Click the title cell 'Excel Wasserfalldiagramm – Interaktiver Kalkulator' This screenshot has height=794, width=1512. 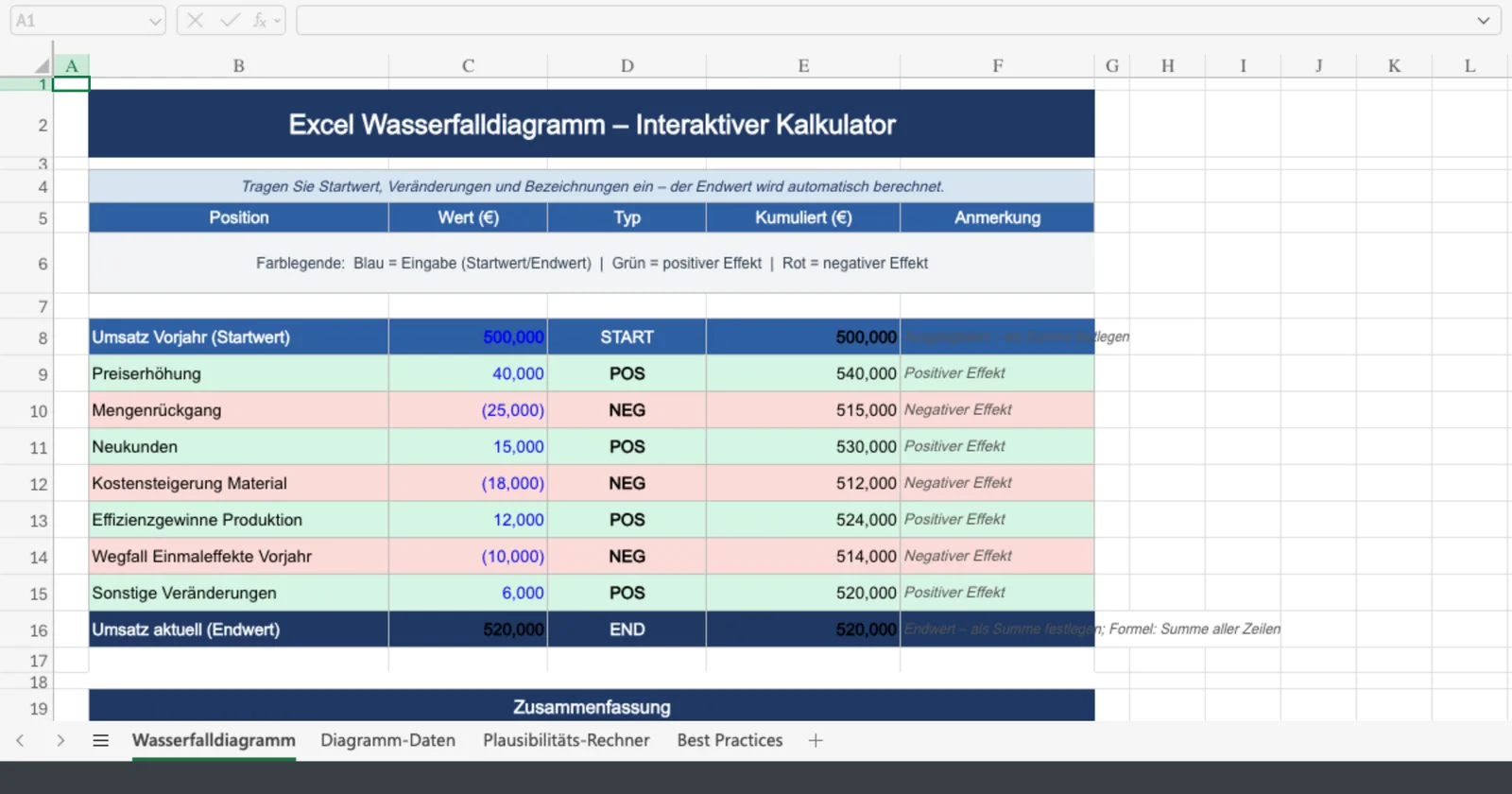(592, 124)
